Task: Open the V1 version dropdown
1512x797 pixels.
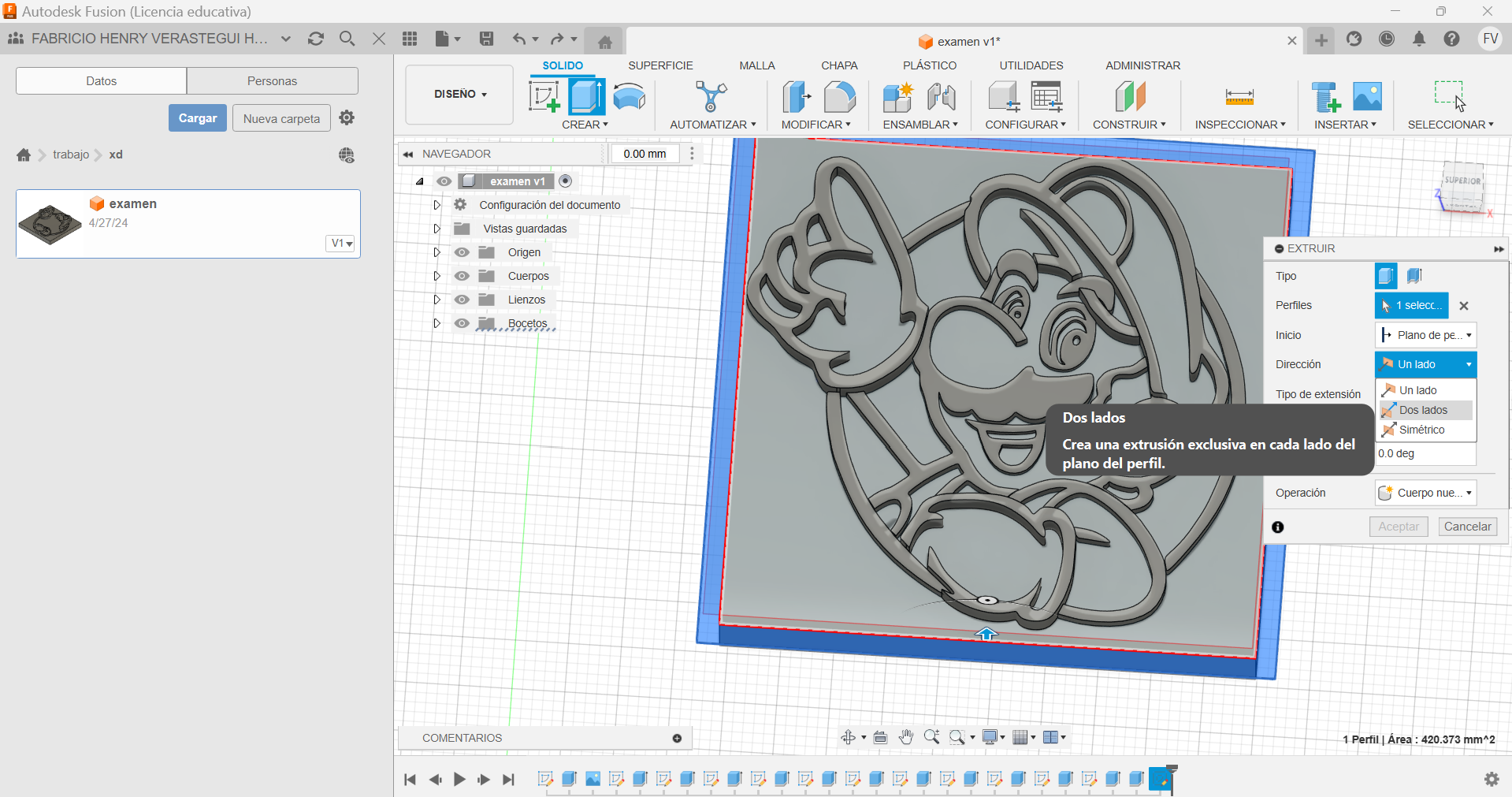Action: [341, 243]
